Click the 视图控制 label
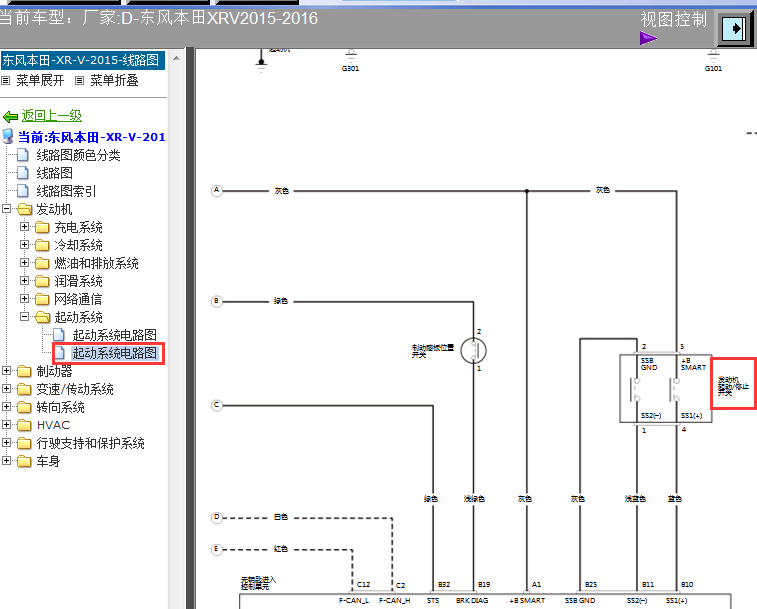This screenshot has width=757, height=609. [674, 20]
